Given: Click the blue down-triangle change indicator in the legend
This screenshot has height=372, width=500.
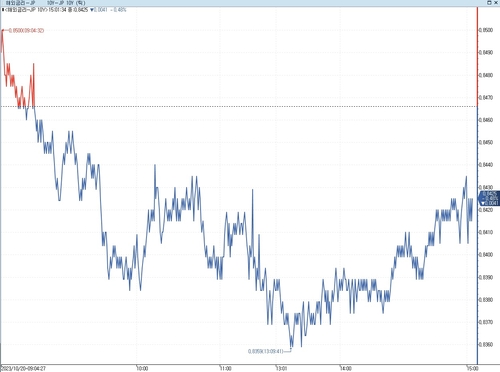Looking at the screenshot, I should pyautogui.click(x=92, y=10).
